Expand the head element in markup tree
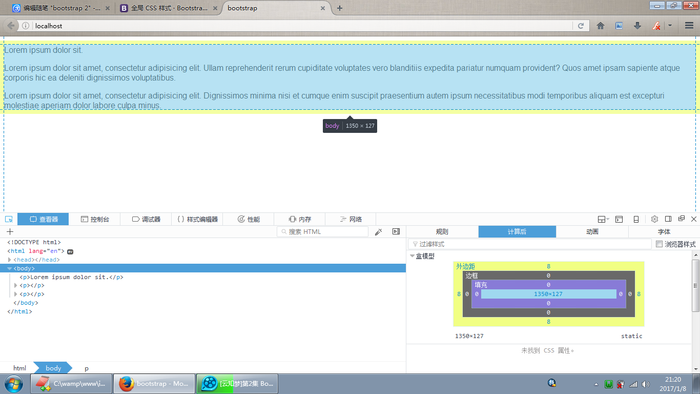700x394 pixels. 9,260
